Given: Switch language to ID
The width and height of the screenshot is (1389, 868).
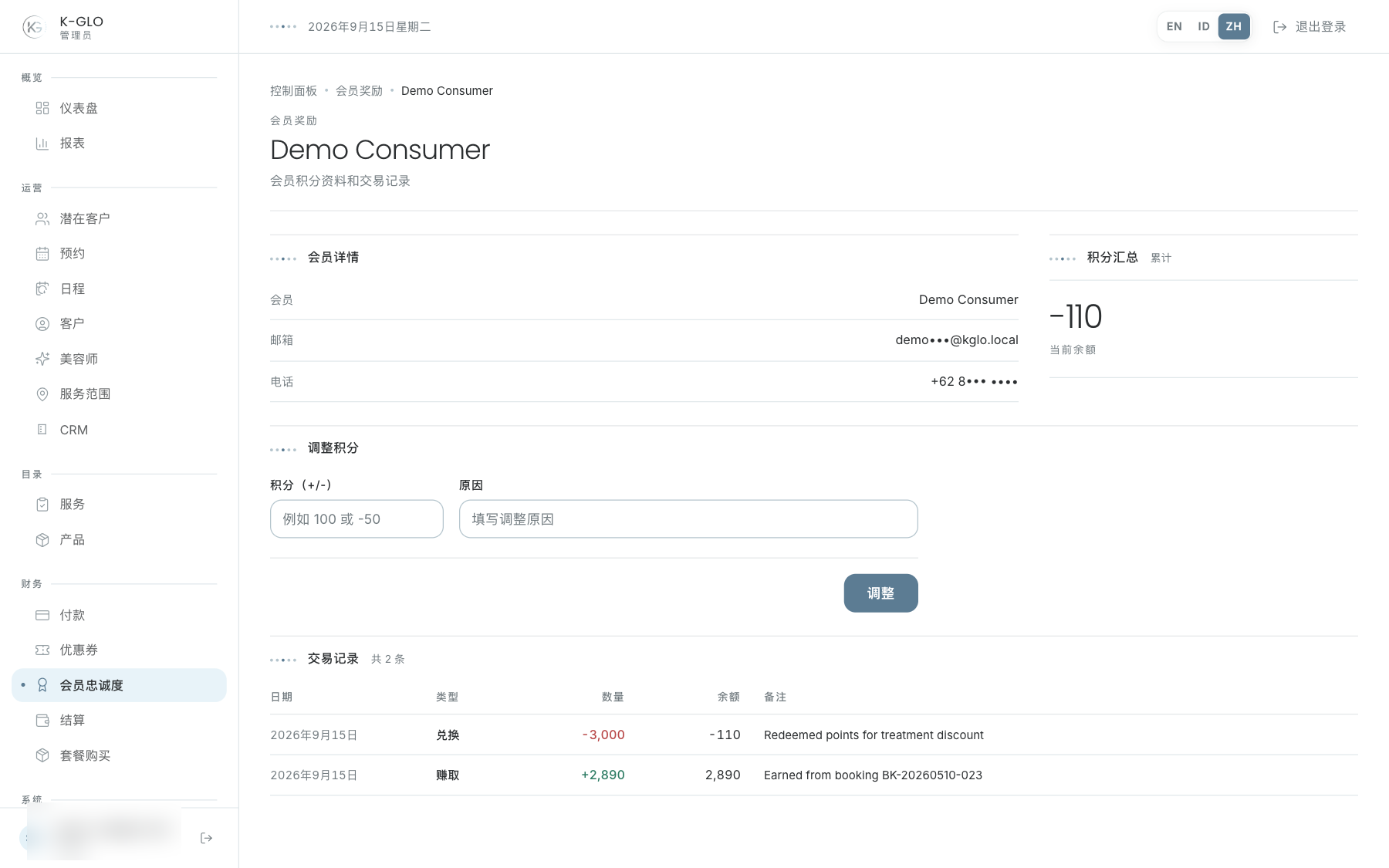Looking at the screenshot, I should coord(1203,26).
